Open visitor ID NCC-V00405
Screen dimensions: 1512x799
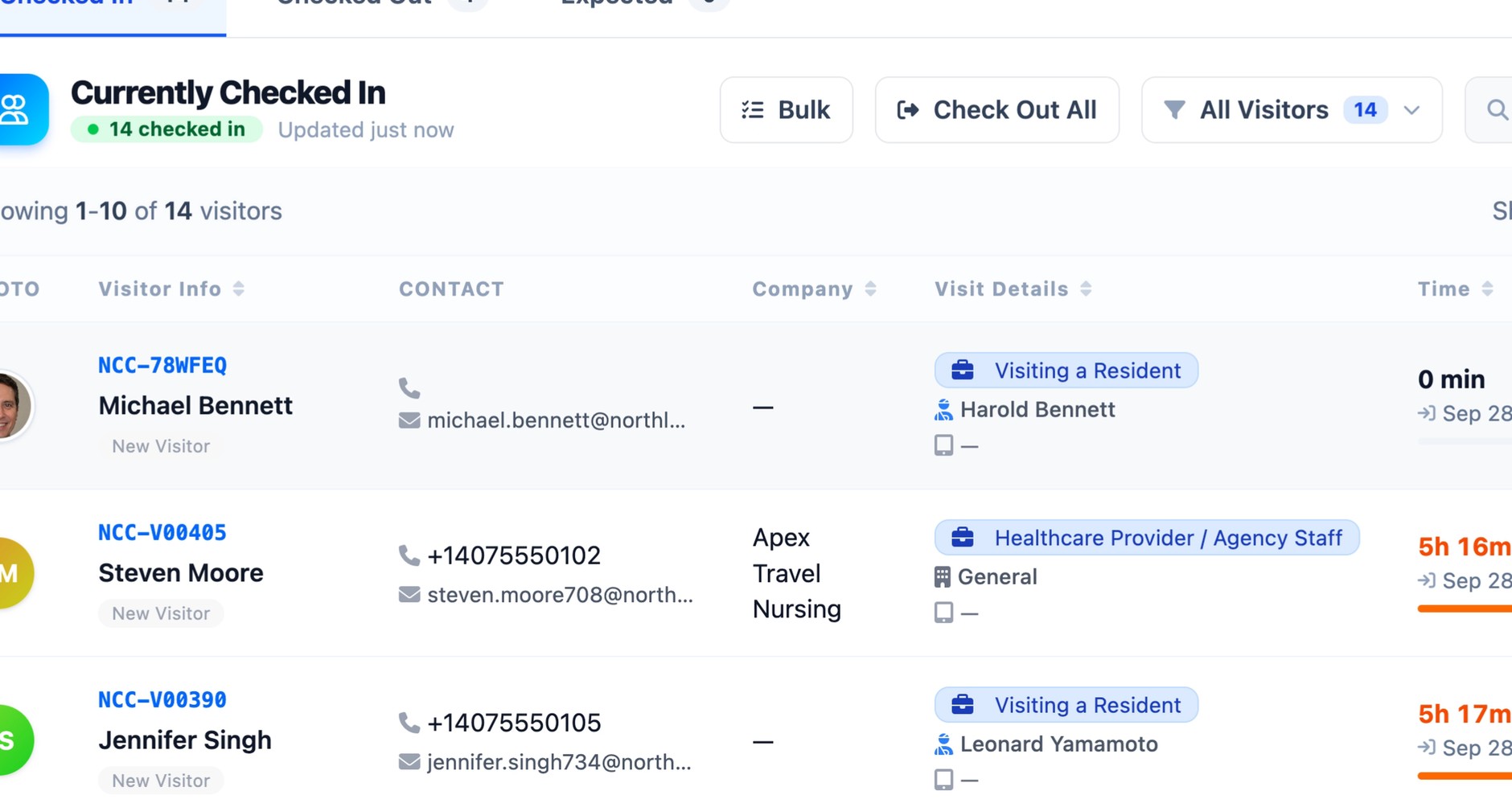[x=162, y=533]
